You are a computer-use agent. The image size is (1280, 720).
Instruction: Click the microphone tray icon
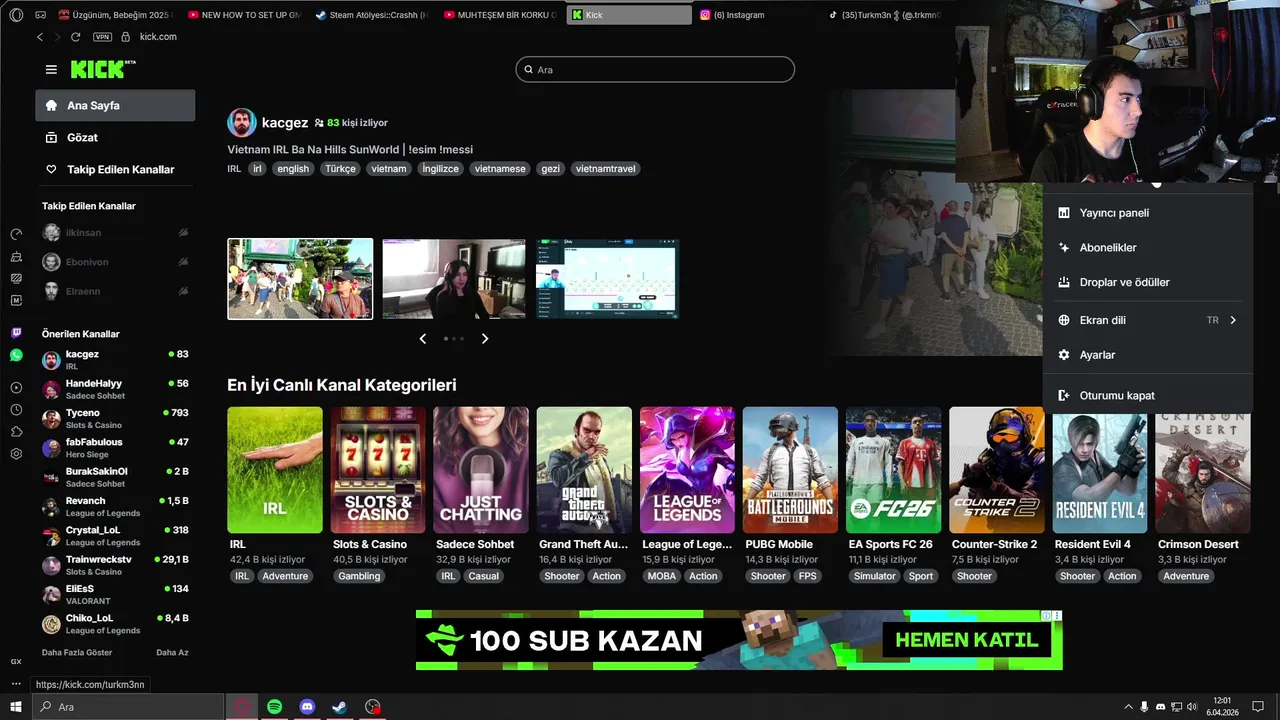(x=1145, y=707)
